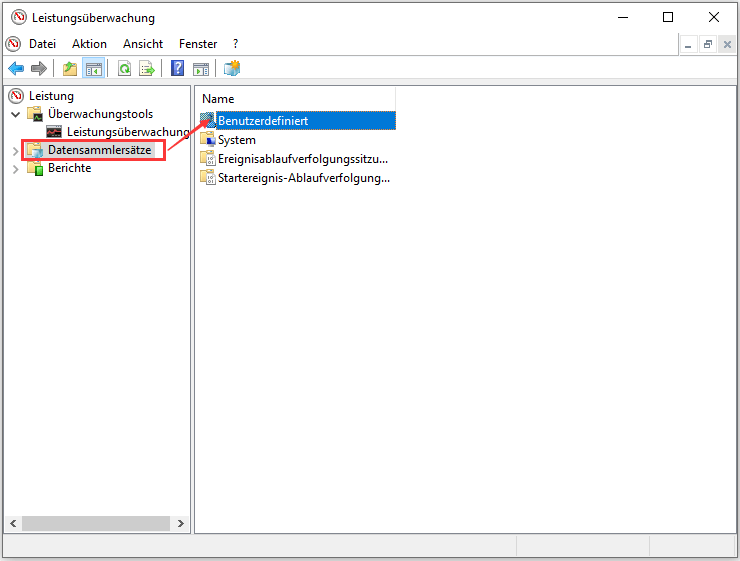Click the left pane horizontal scrollbar right arrow

pyautogui.click(x=181, y=523)
